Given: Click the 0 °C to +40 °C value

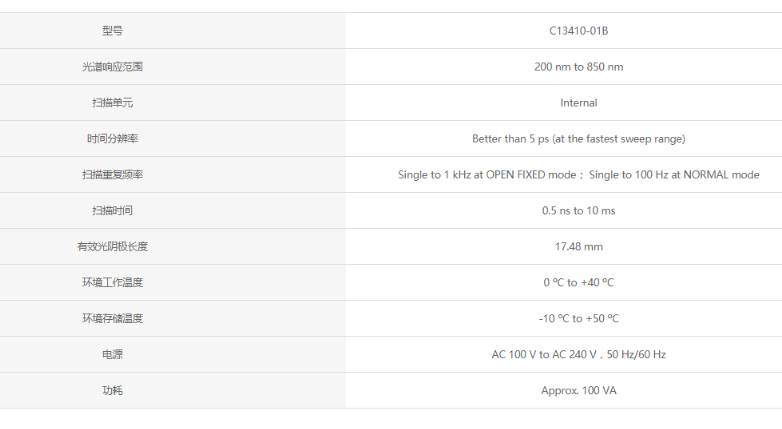Looking at the screenshot, I should click(x=579, y=282).
